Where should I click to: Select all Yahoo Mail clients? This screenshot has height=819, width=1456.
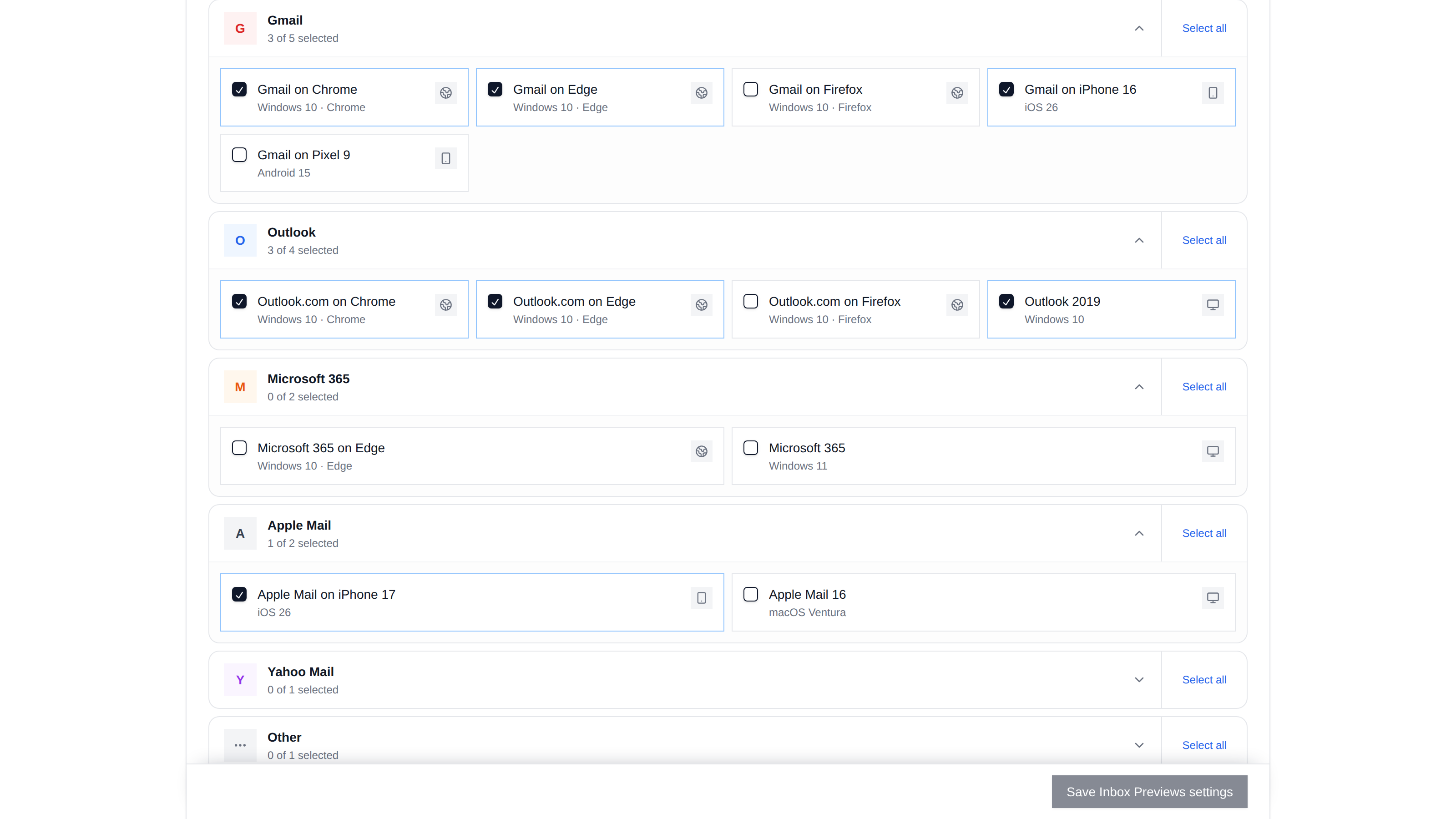[x=1204, y=679]
